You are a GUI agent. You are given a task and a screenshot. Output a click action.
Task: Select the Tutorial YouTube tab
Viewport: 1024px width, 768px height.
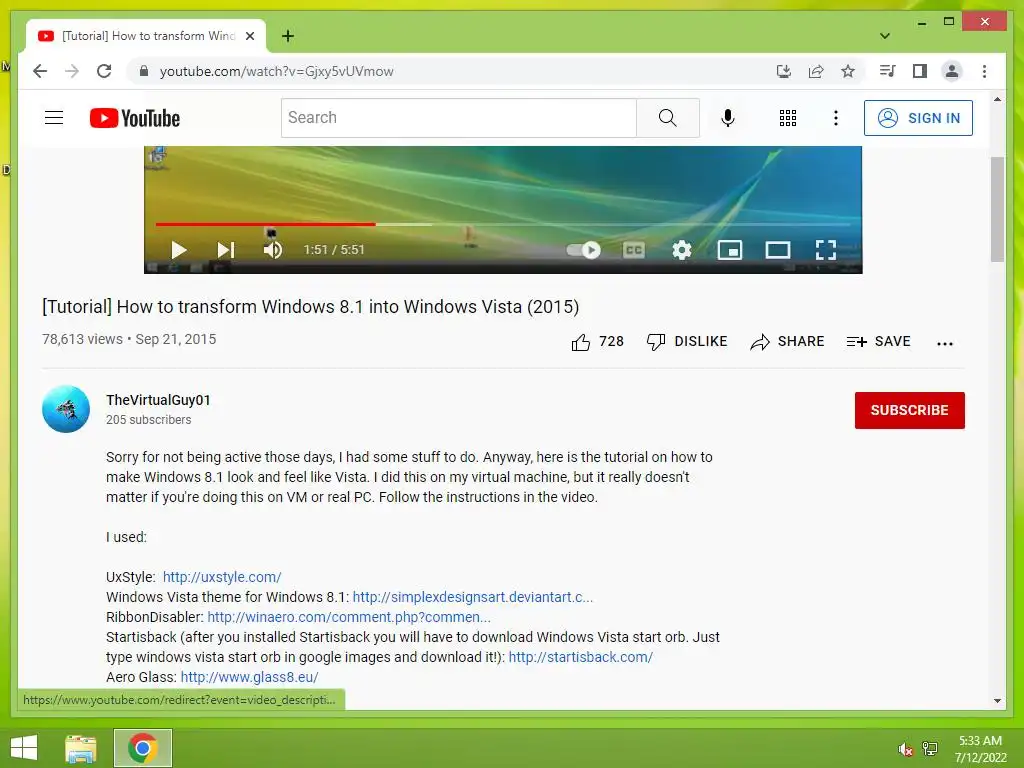click(146, 36)
